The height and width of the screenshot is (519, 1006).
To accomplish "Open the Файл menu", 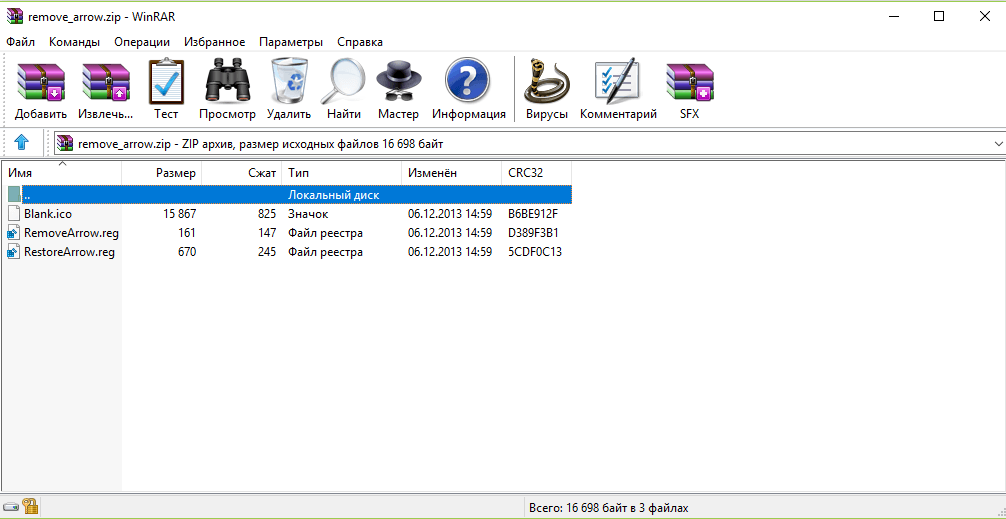I will coord(20,42).
